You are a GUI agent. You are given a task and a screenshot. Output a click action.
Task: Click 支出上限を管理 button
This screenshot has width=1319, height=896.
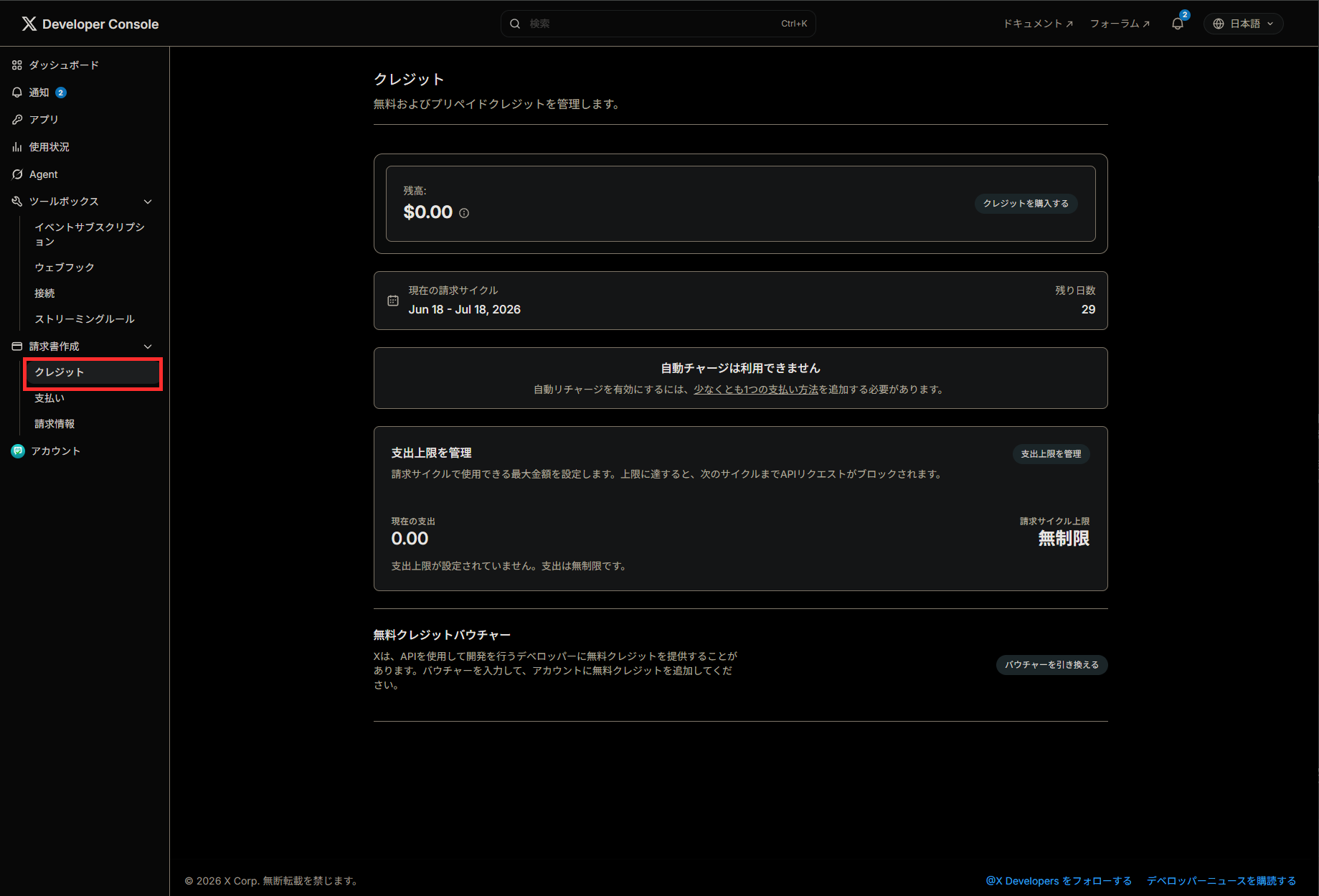coord(1051,454)
